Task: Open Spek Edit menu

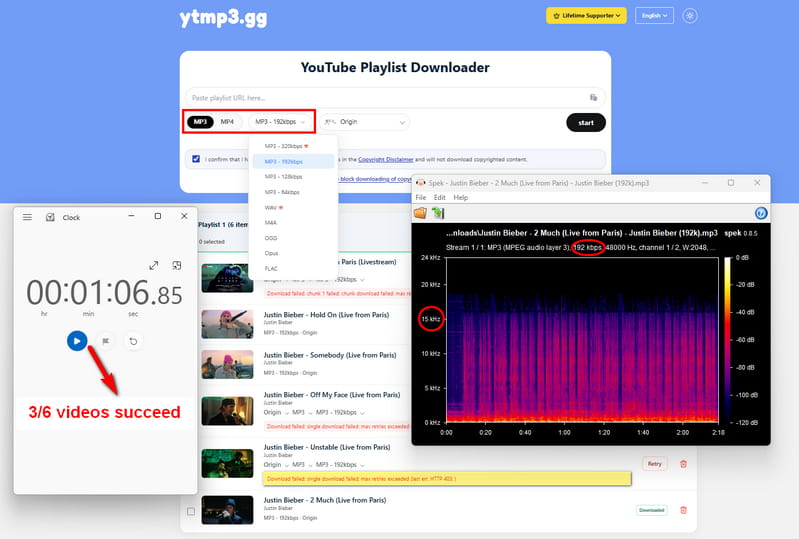Action: [440, 198]
